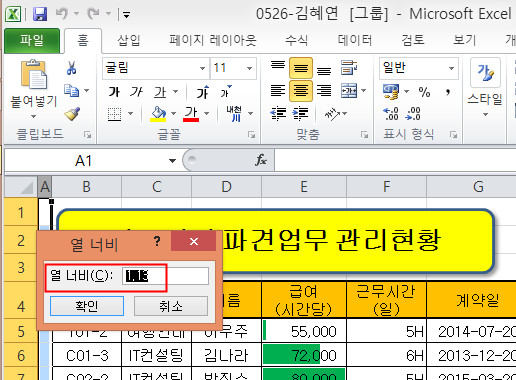Click the fx insert function button
This screenshot has width=516, height=380.
[x=261, y=160]
